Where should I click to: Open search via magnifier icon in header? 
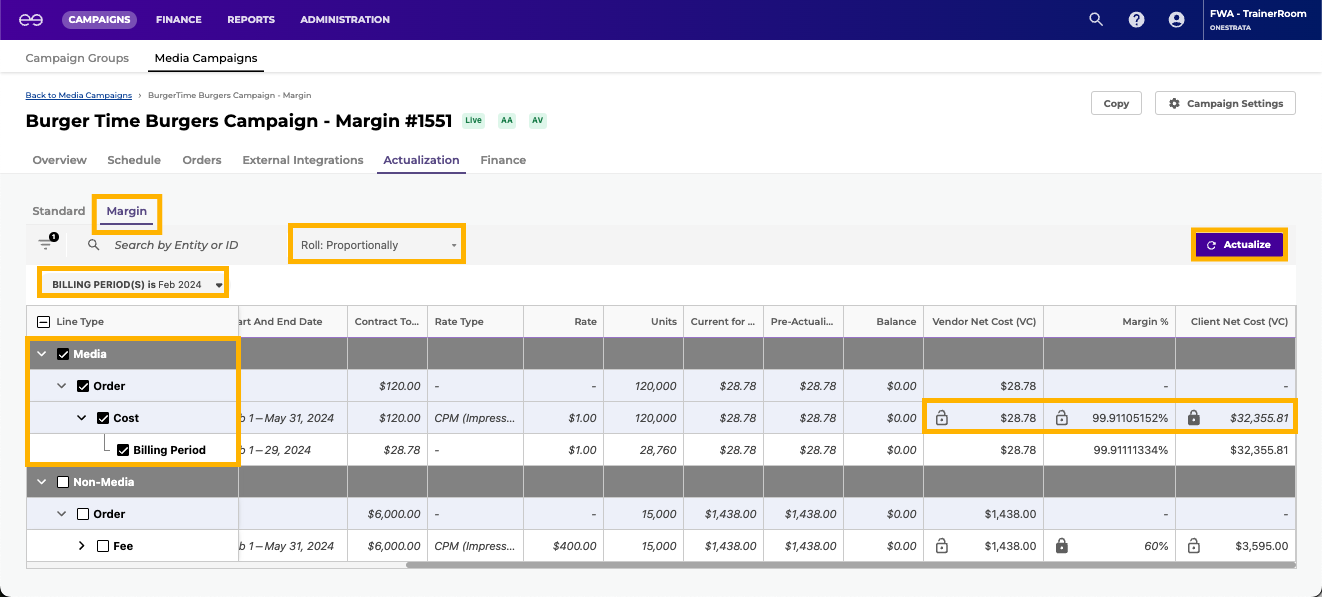1096,19
